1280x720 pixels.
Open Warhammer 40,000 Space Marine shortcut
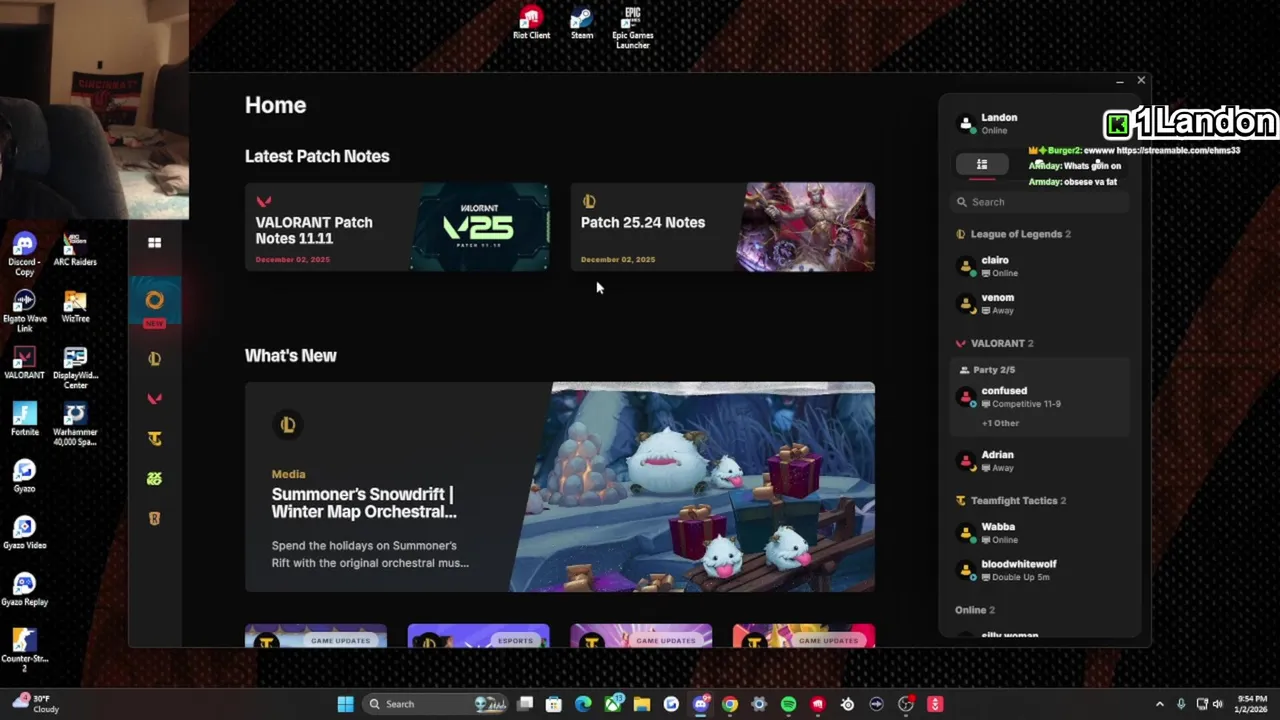[x=75, y=424]
